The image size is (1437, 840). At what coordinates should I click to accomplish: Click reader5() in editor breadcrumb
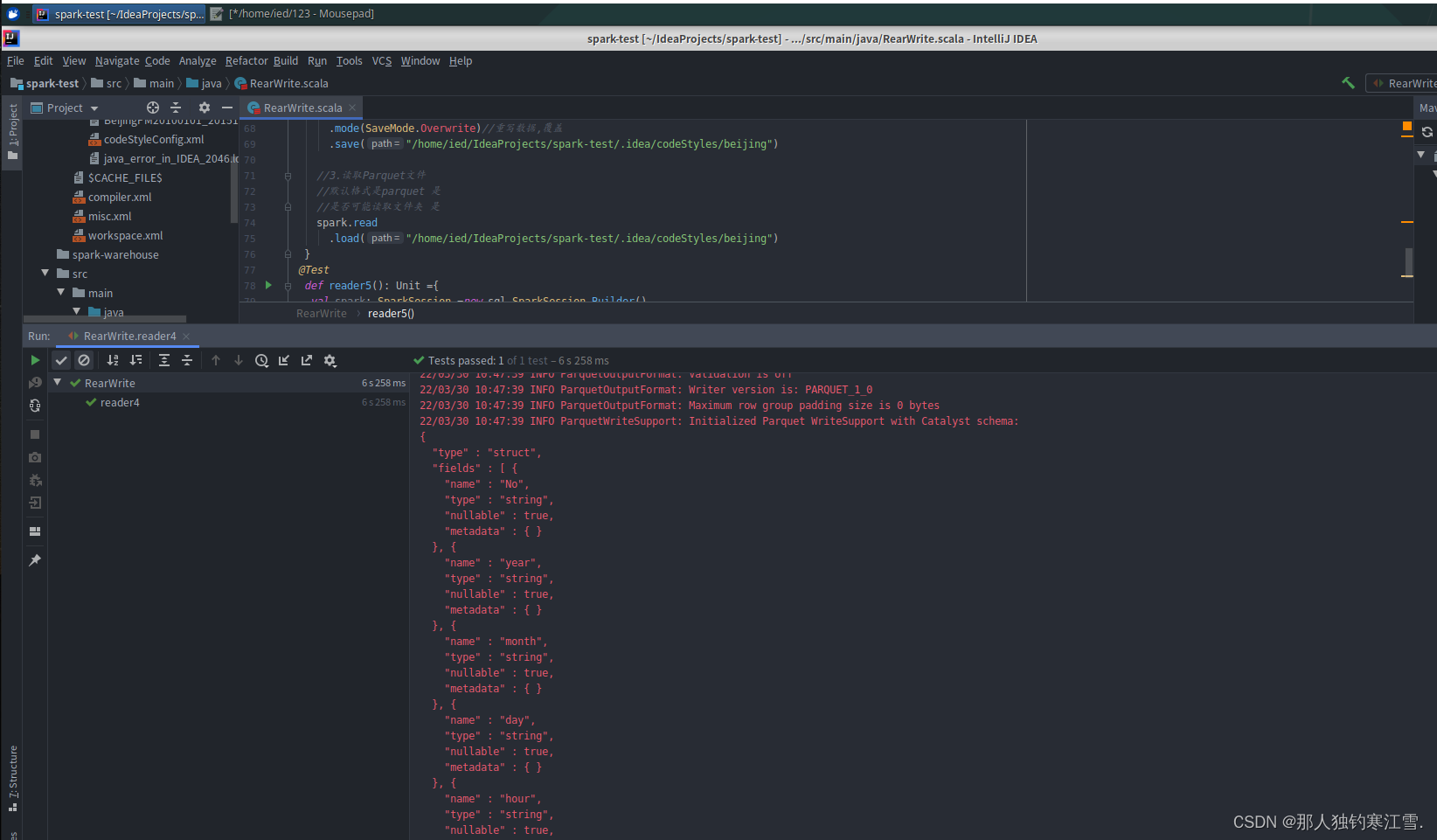pyautogui.click(x=391, y=314)
